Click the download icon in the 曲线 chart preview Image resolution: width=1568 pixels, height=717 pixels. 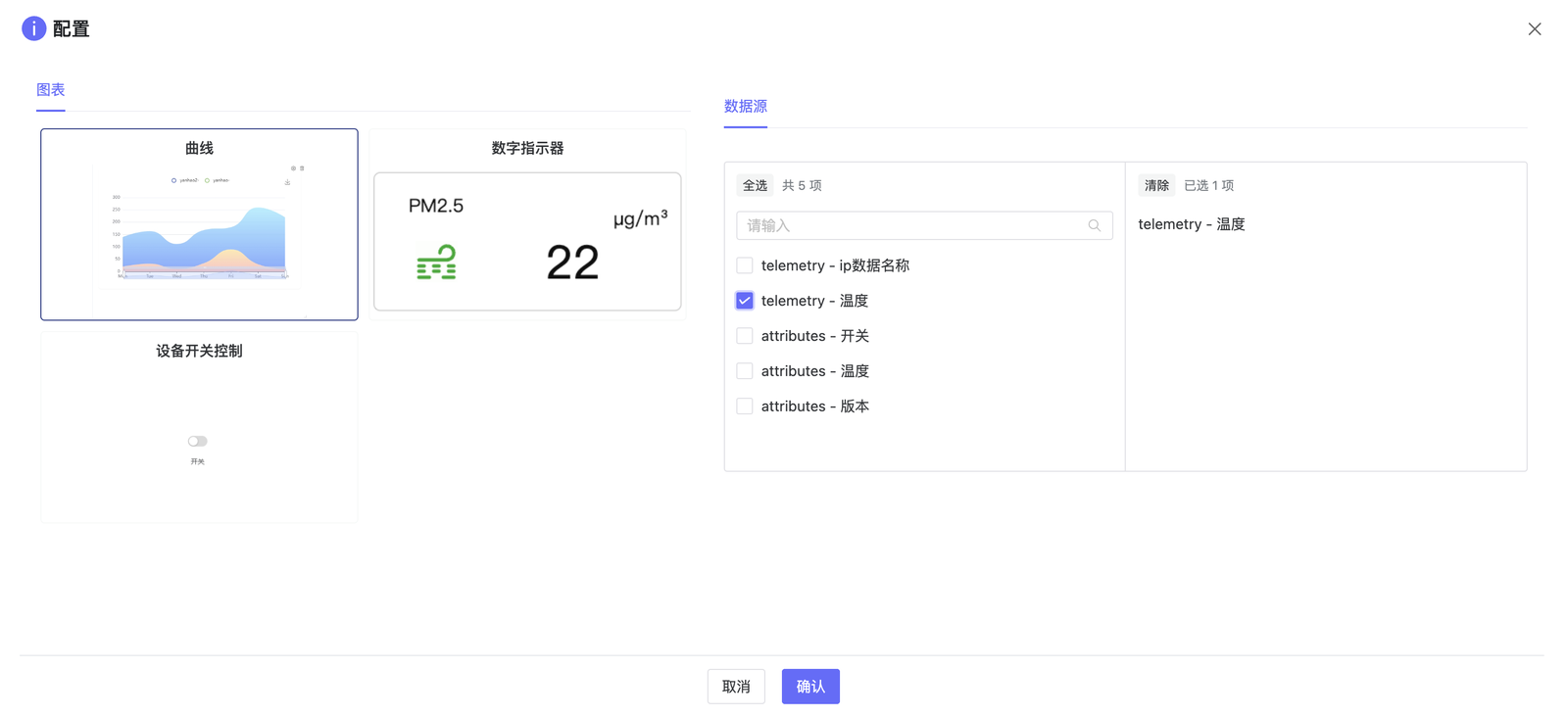point(287,182)
